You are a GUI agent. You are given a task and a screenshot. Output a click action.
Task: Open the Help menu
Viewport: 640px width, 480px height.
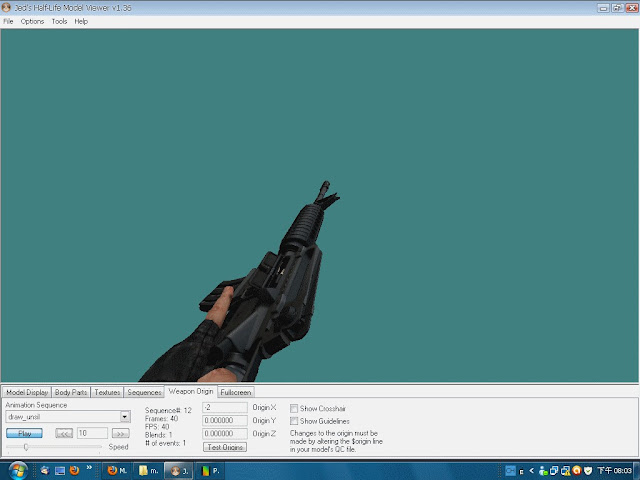[x=81, y=21]
